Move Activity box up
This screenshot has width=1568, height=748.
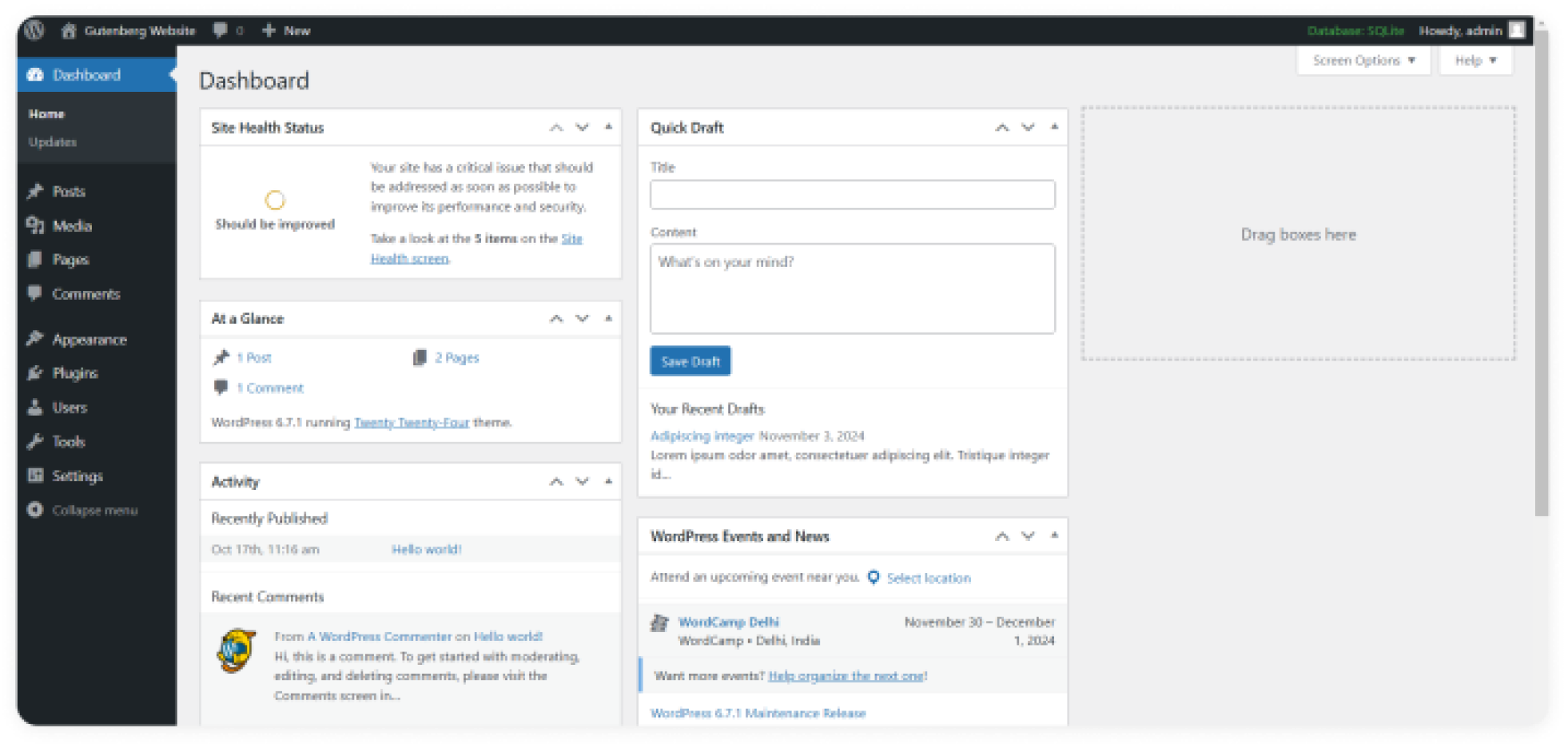tap(556, 482)
